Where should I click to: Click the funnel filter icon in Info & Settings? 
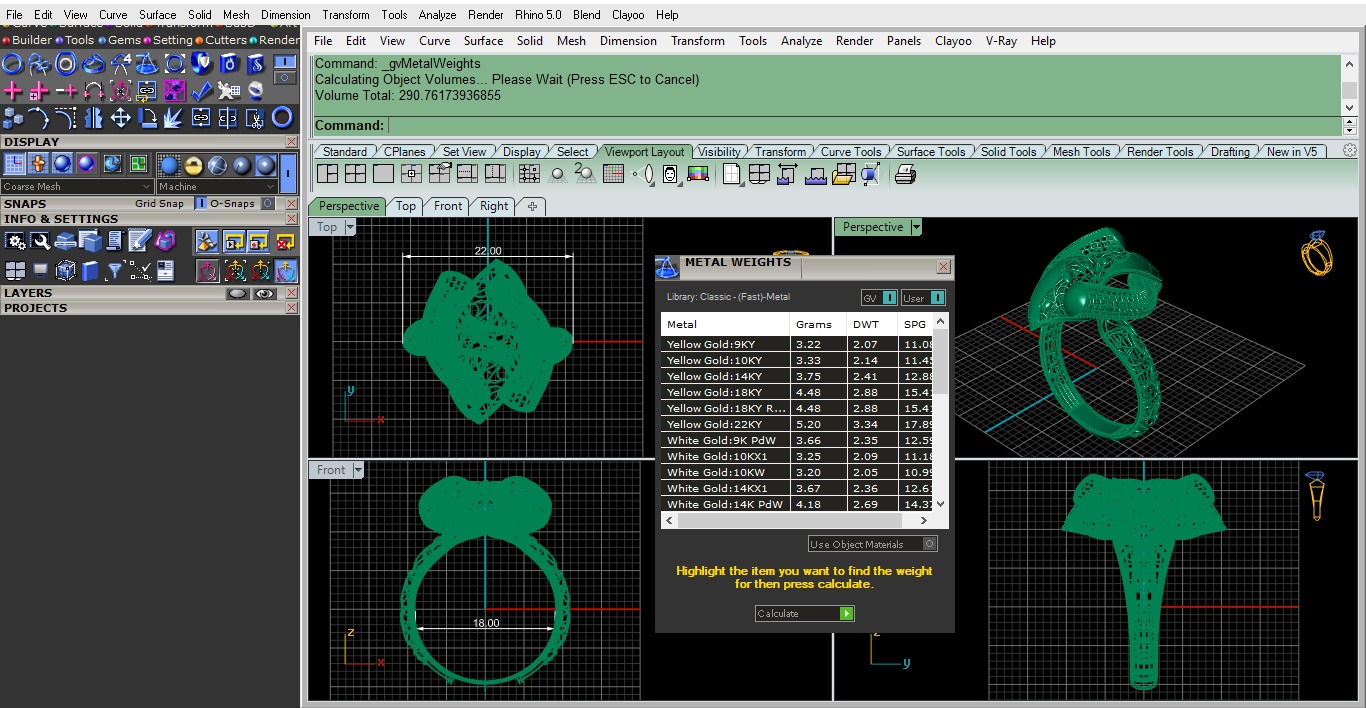pos(115,271)
